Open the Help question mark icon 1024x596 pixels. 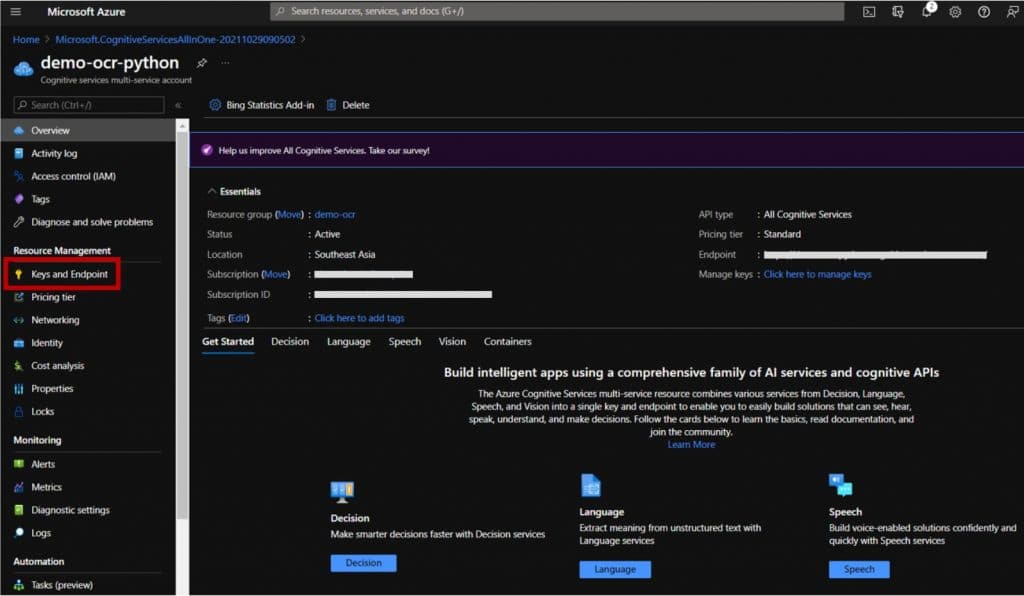click(x=983, y=12)
